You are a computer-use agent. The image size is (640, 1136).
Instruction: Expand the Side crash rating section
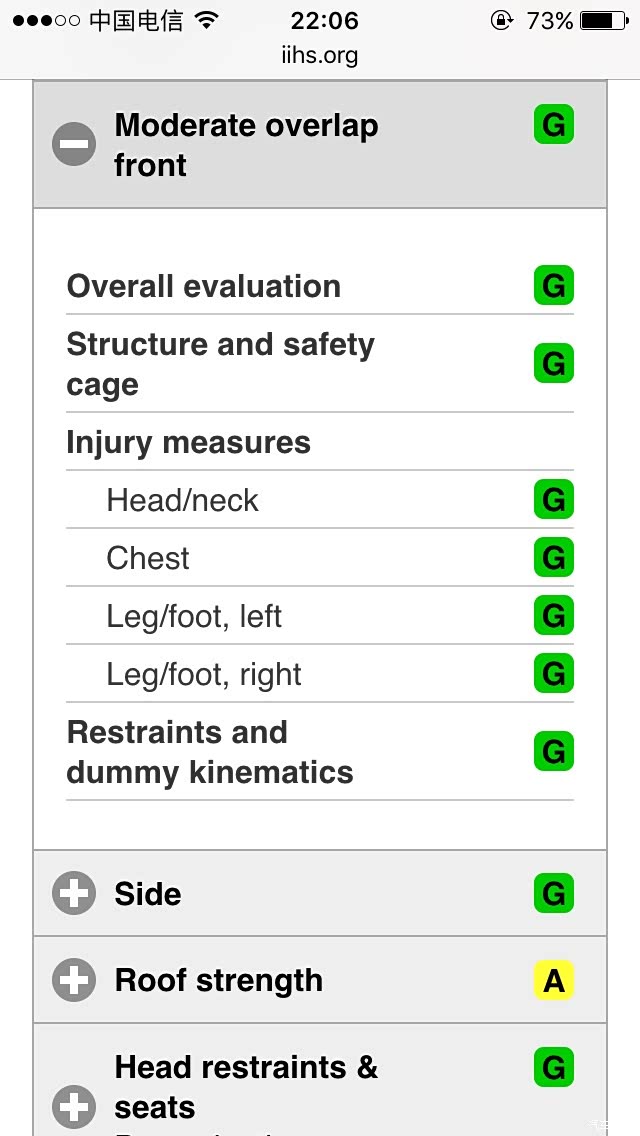[x=74, y=893]
